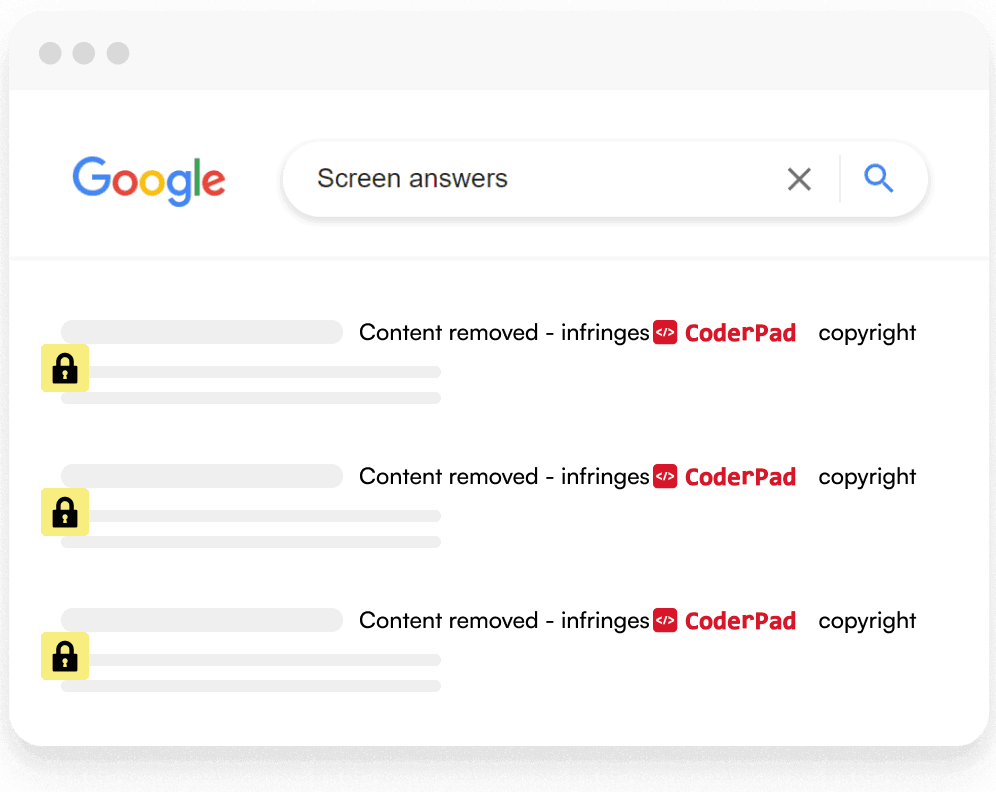
Task: Click the second result's gray title placeholder
Action: point(202,476)
